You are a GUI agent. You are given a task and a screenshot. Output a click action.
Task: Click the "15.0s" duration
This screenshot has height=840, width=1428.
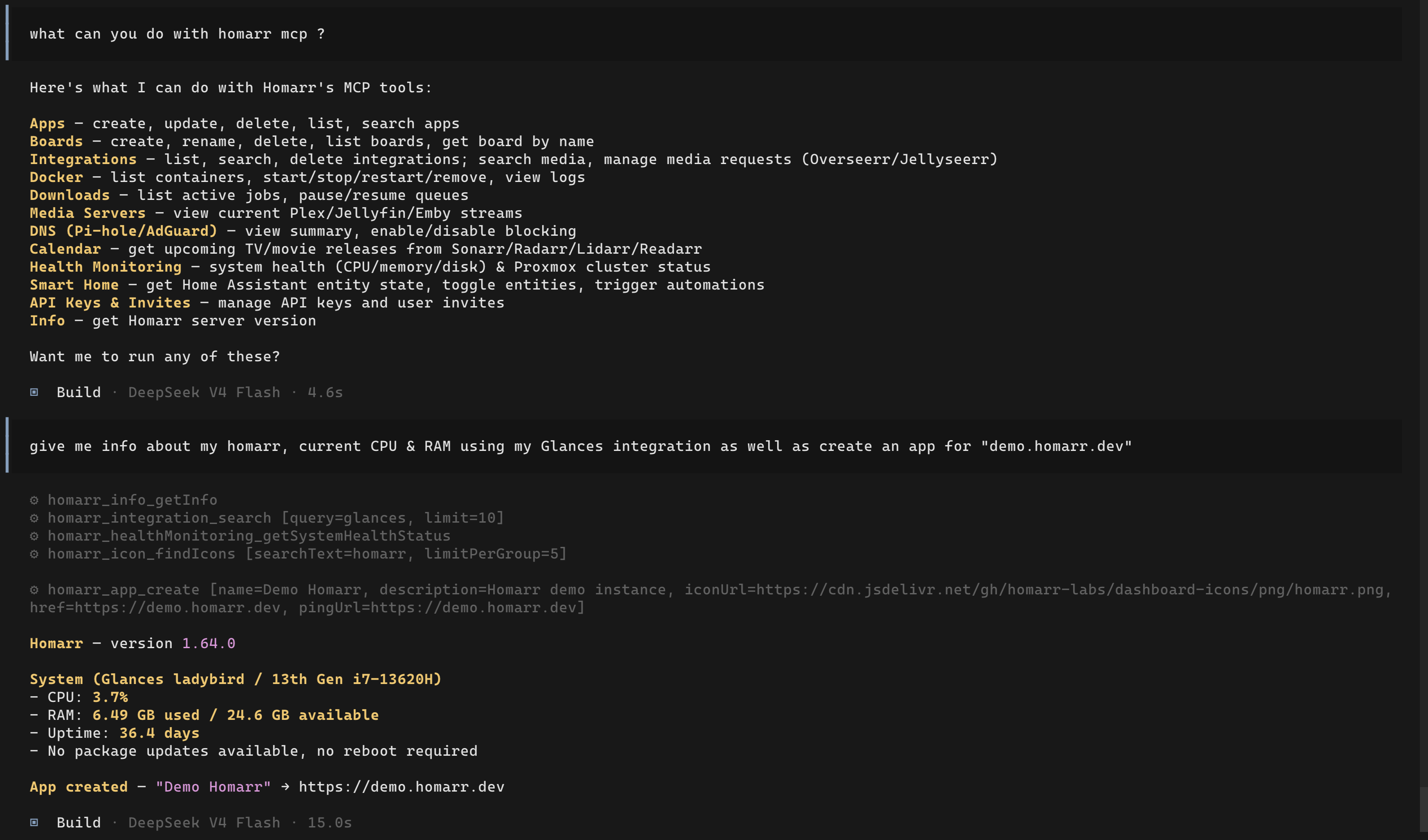coord(330,823)
